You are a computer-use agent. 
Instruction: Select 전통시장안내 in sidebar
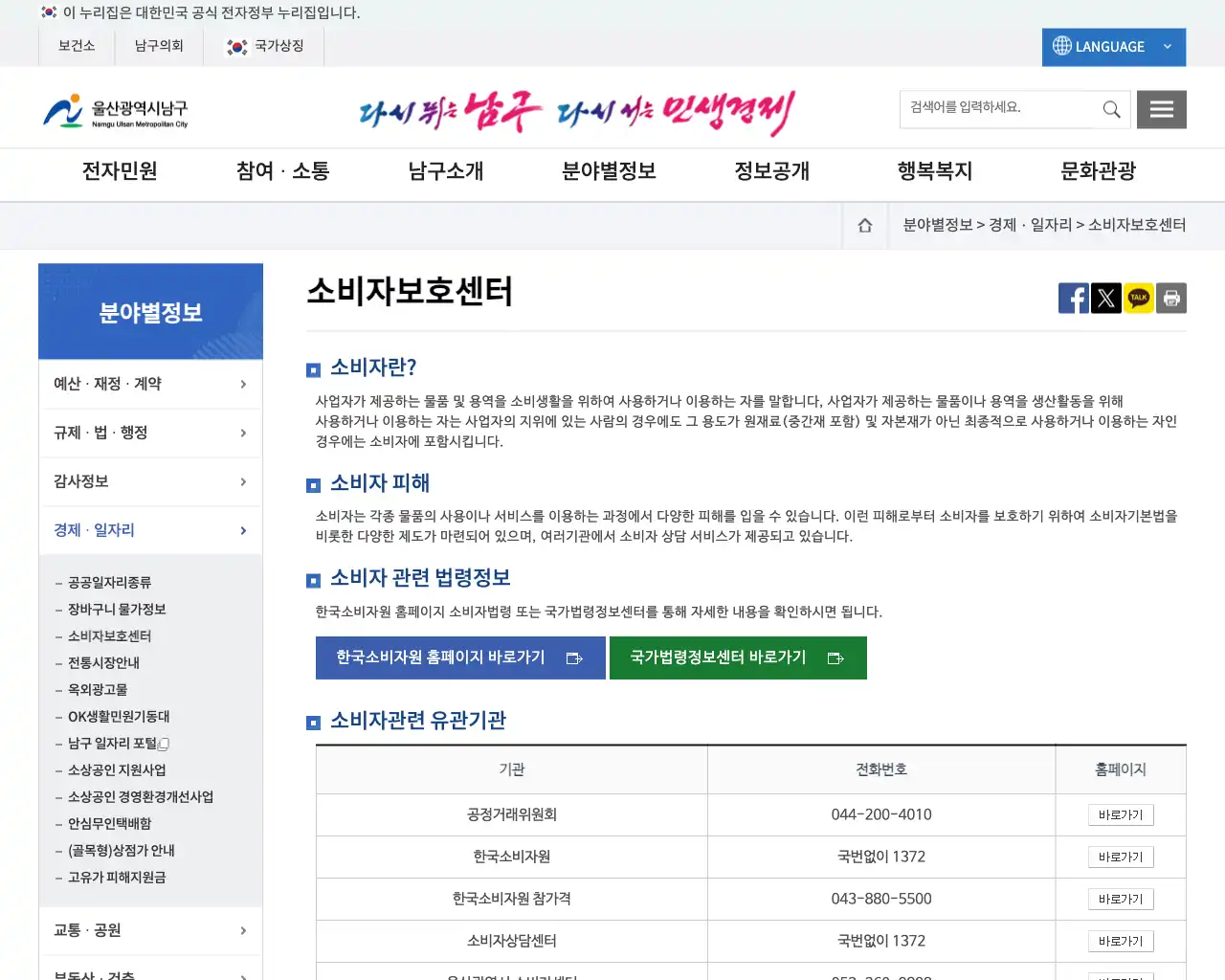point(103,663)
